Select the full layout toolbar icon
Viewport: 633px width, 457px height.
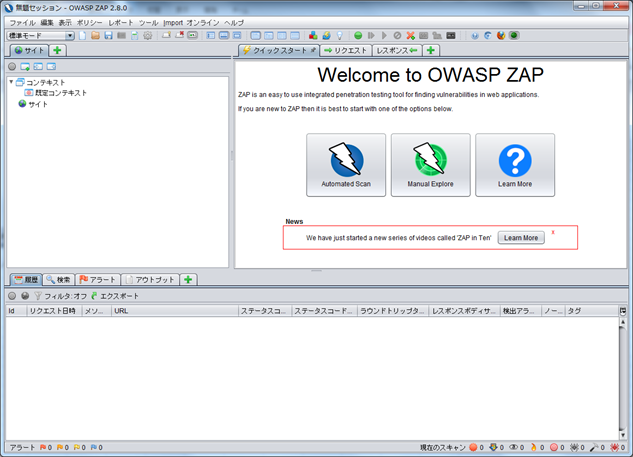point(237,36)
